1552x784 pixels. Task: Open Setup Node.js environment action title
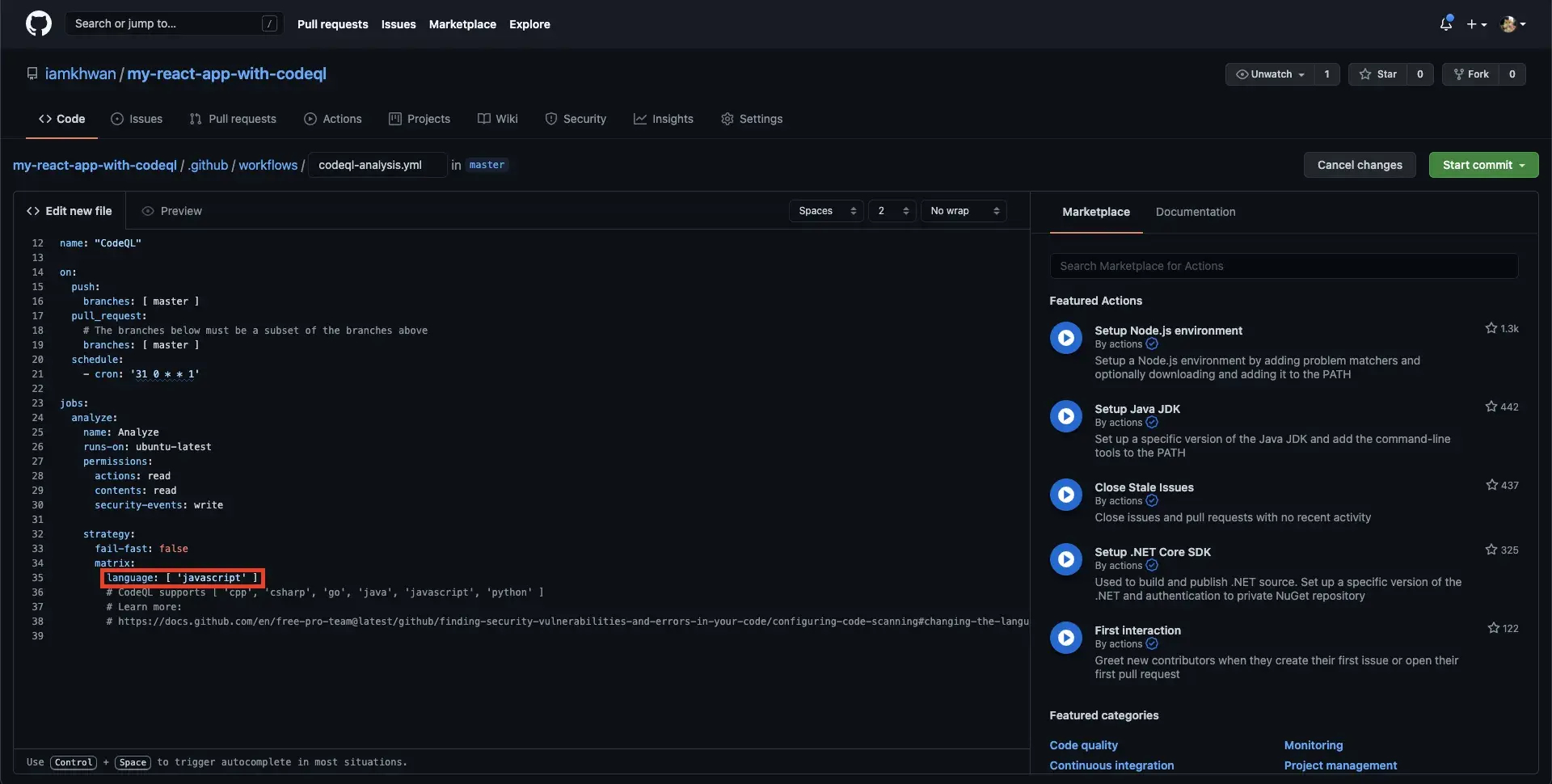point(1168,331)
